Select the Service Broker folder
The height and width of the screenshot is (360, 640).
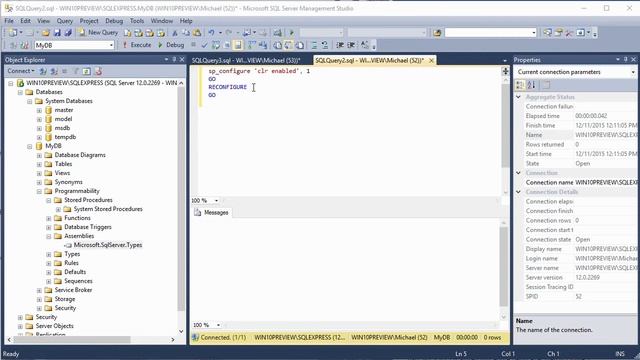[x=73, y=290]
